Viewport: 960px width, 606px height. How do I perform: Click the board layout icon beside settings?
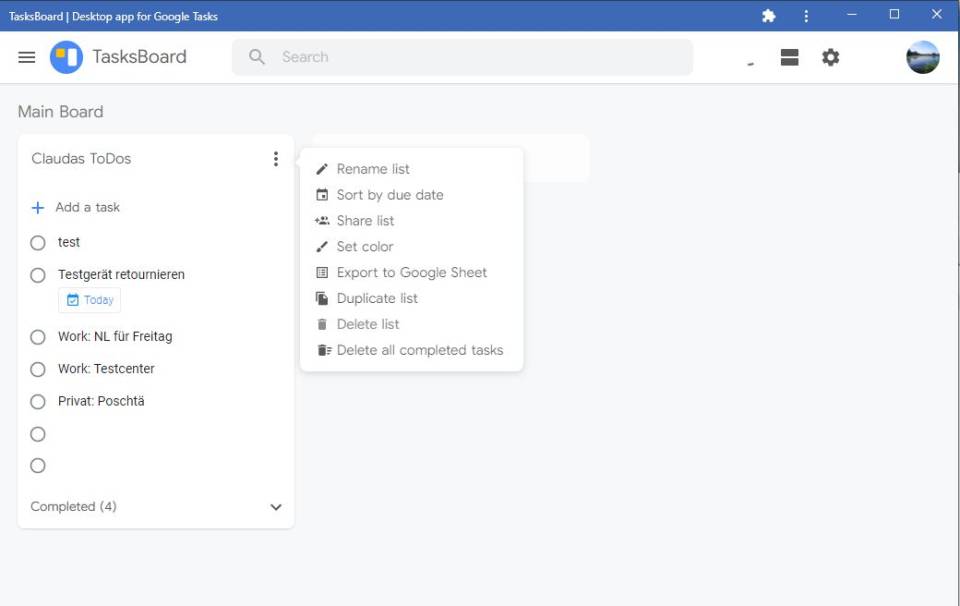(x=789, y=57)
